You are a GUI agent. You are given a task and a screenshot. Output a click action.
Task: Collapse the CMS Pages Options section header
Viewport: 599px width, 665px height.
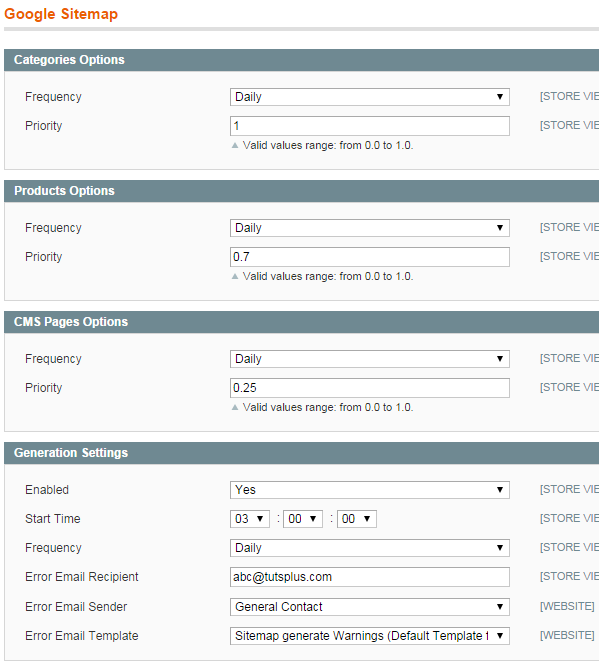(302, 322)
